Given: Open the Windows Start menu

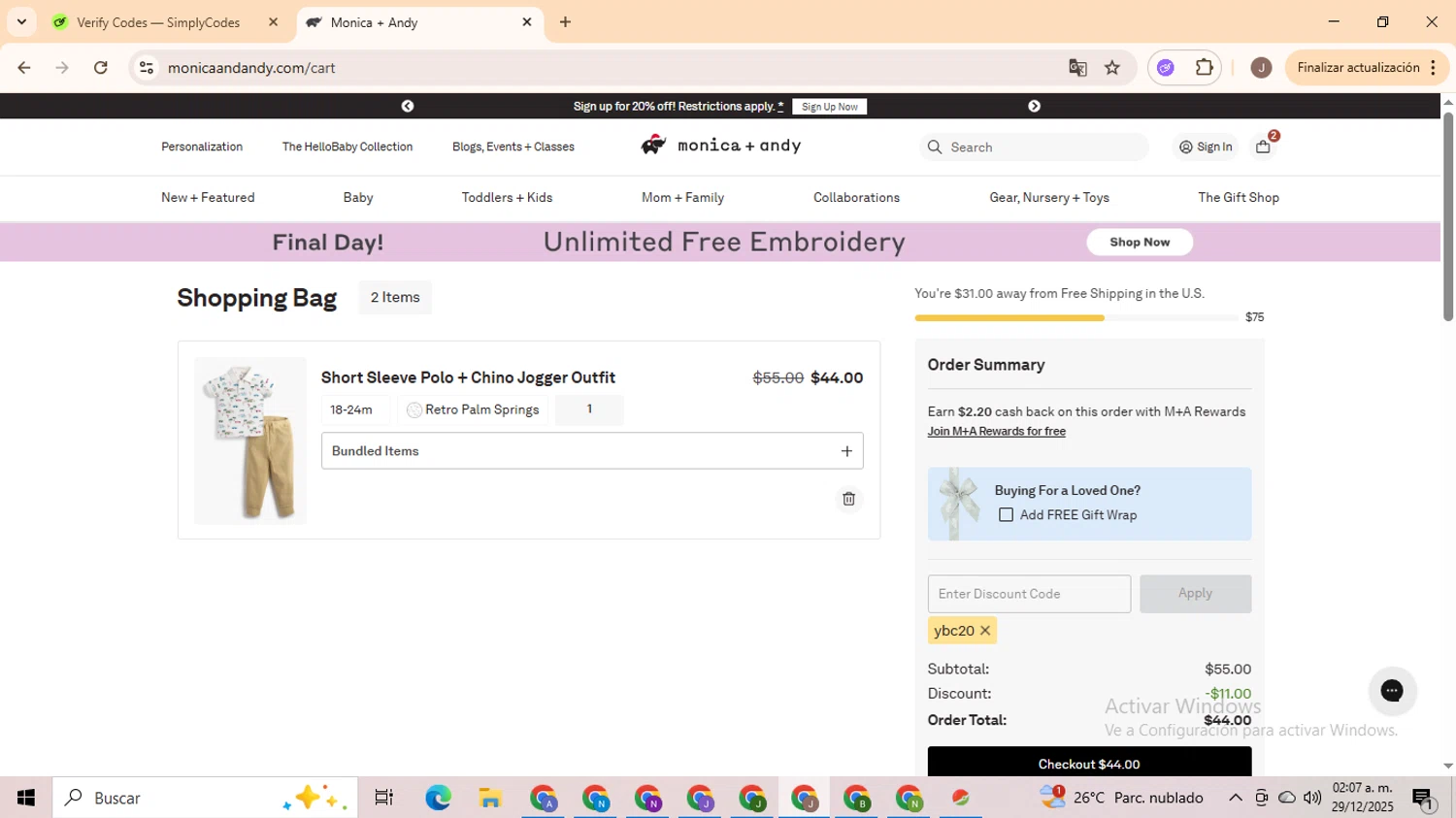Looking at the screenshot, I should pos(26,798).
